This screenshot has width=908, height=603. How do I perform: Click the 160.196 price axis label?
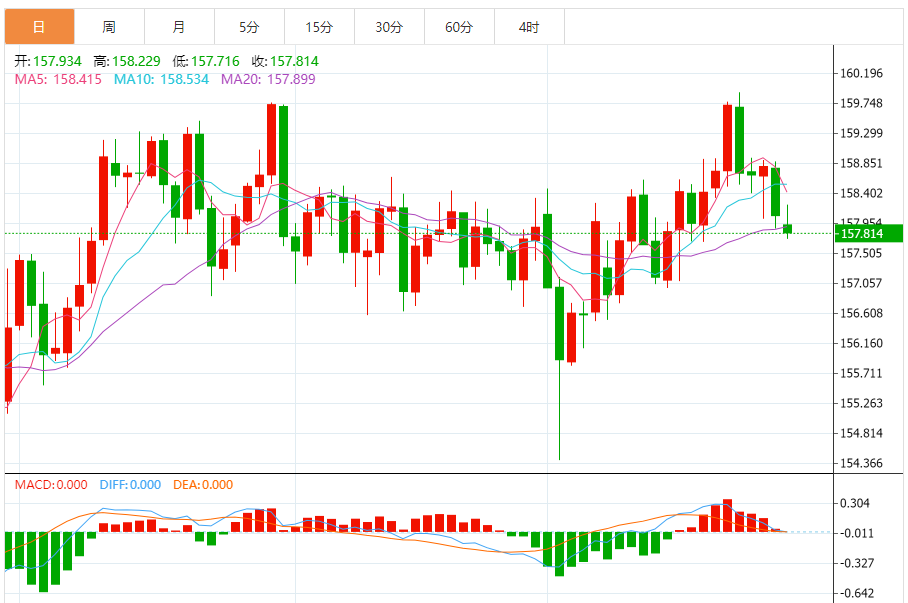tap(862, 73)
